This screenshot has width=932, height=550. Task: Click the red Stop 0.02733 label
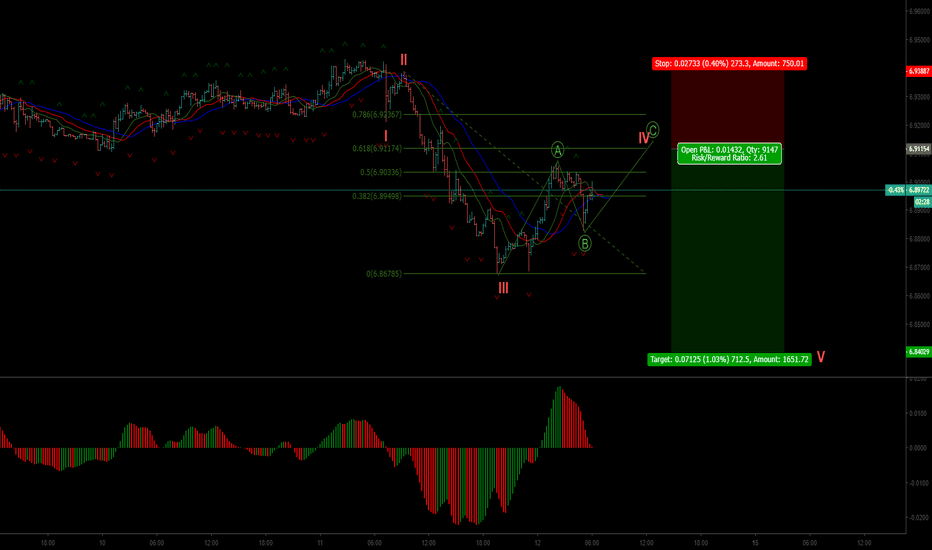(x=729, y=64)
